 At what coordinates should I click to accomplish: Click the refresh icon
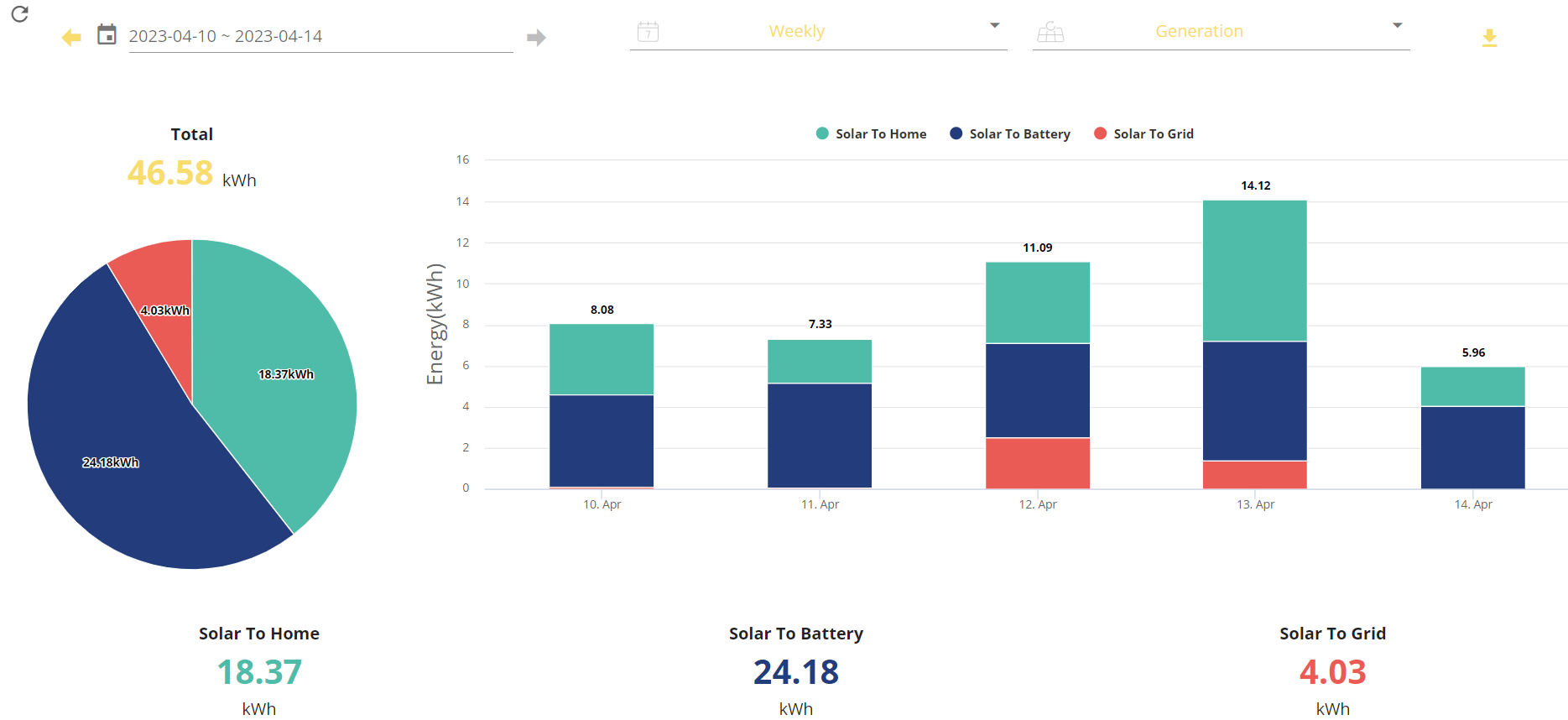pyautogui.click(x=20, y=13)
